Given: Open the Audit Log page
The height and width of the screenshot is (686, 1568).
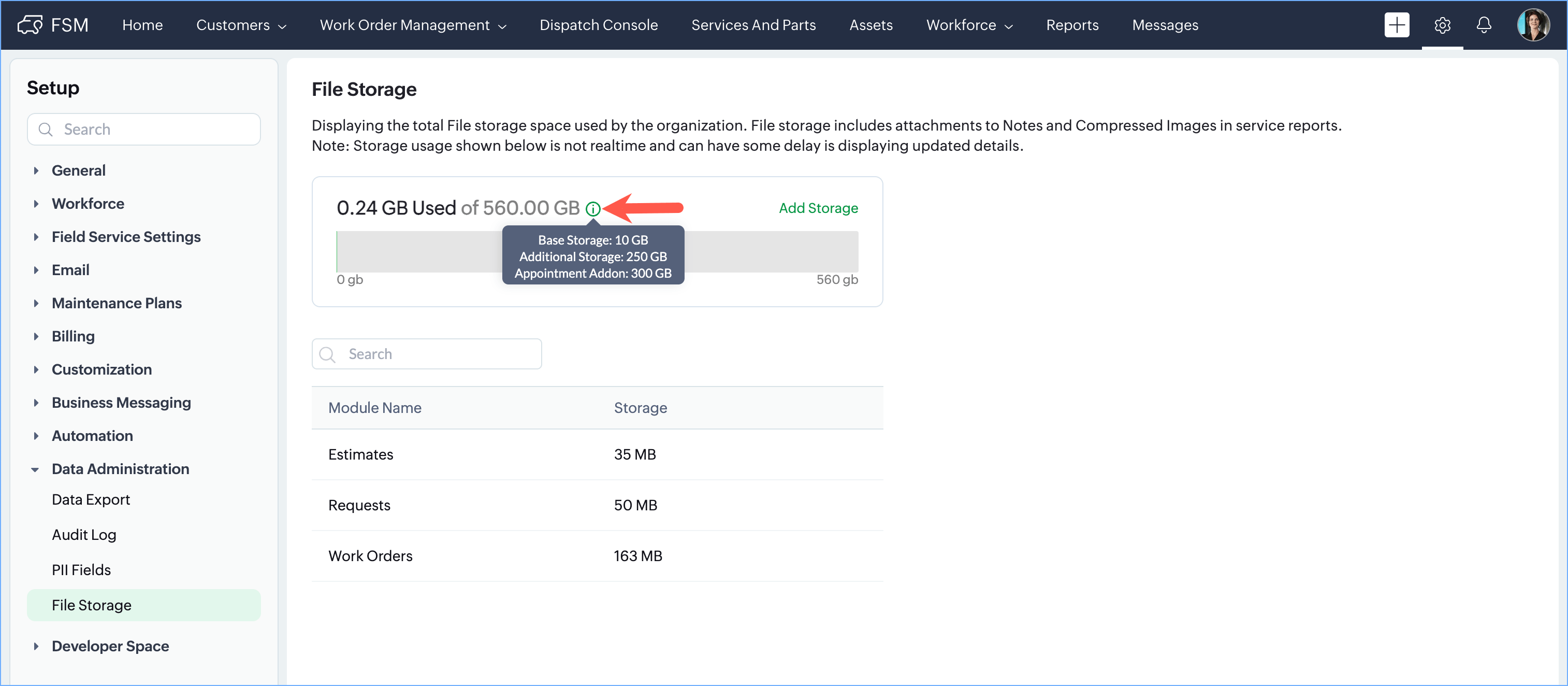Looking at the screenshot, I should coord(84,535).
